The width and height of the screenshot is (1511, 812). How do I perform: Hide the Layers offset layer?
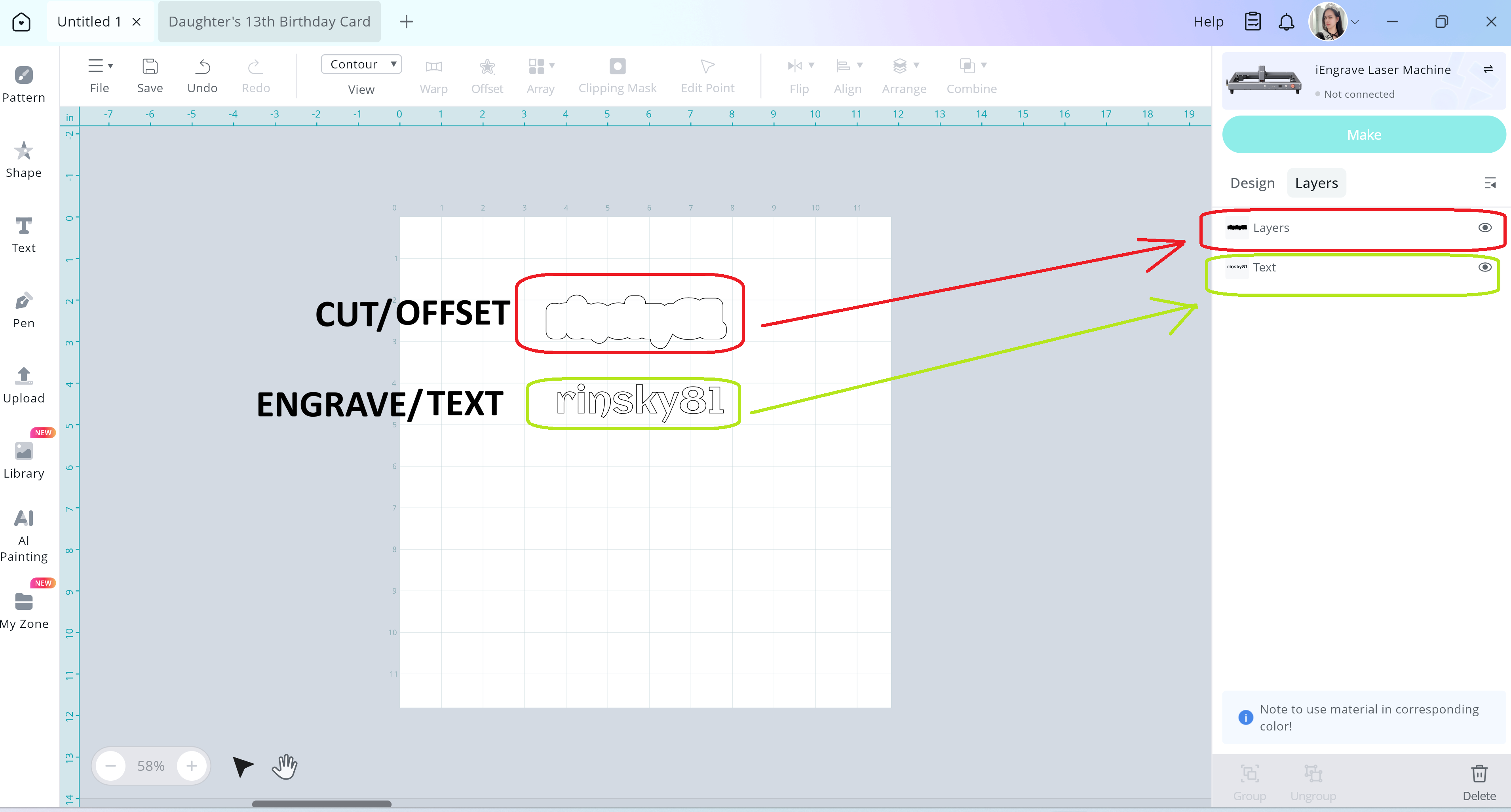coord(1484,228)
